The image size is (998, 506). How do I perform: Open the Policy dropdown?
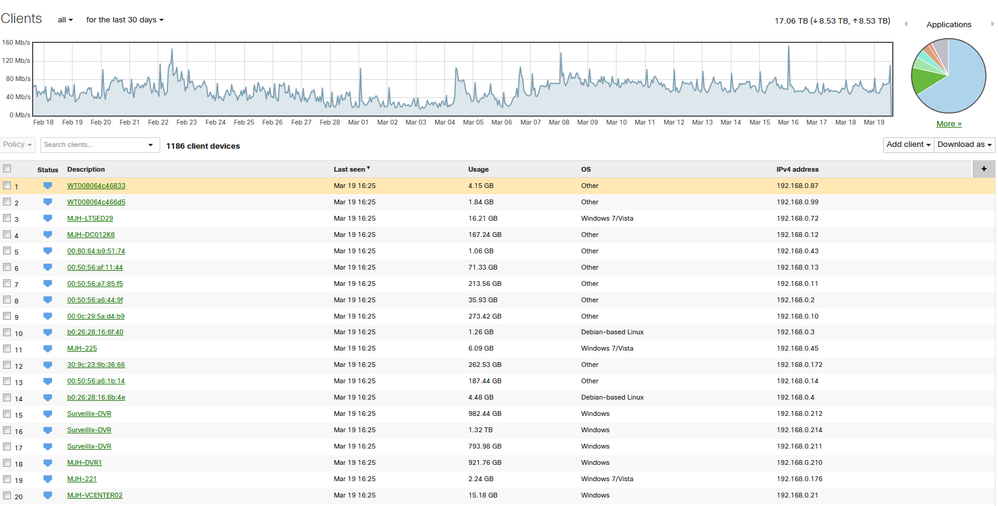pyautogui.click(x=17, y=145)
